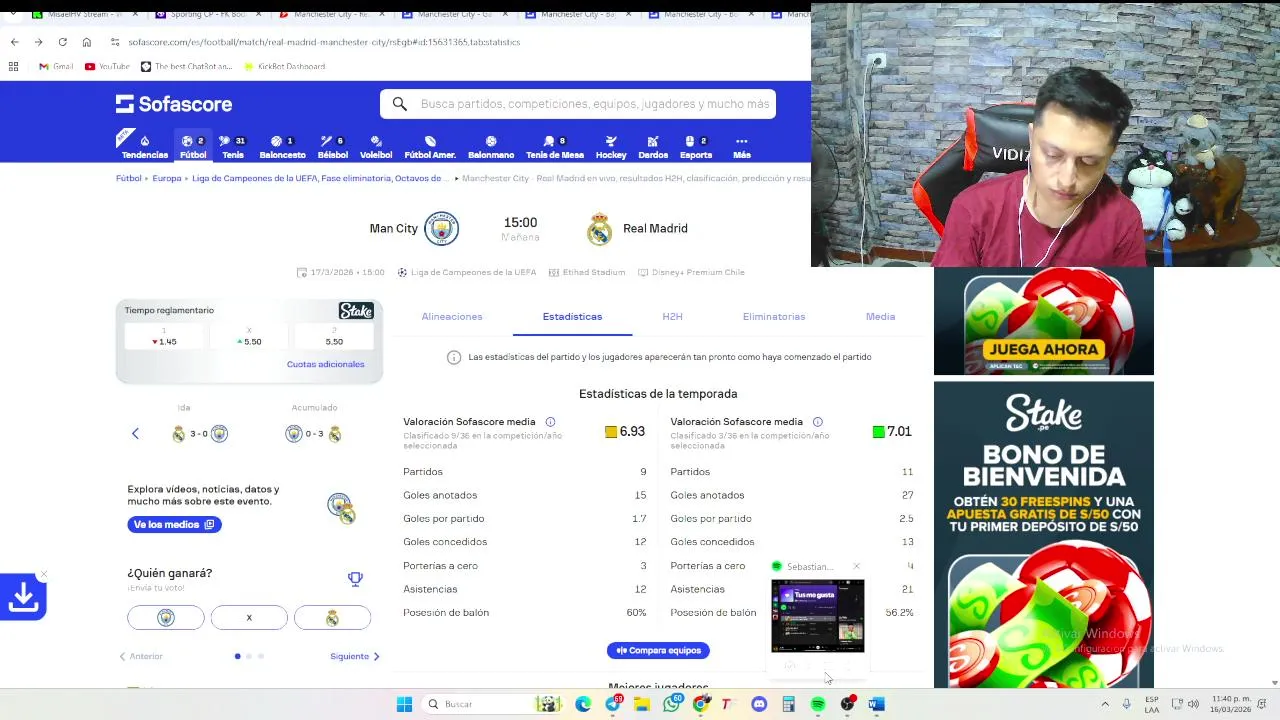The height and width of the screenshot is (720, 1280).
Task: Click the search magnifier icon
Action: click(400, 104)
